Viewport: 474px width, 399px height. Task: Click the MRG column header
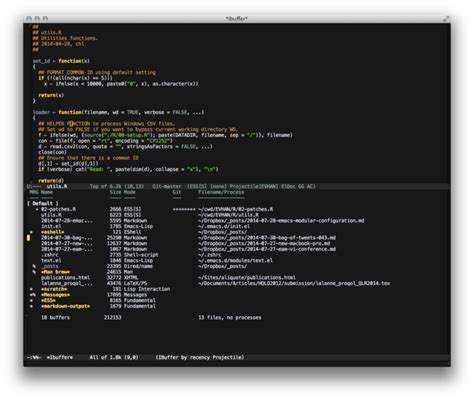tap(34, 192)
